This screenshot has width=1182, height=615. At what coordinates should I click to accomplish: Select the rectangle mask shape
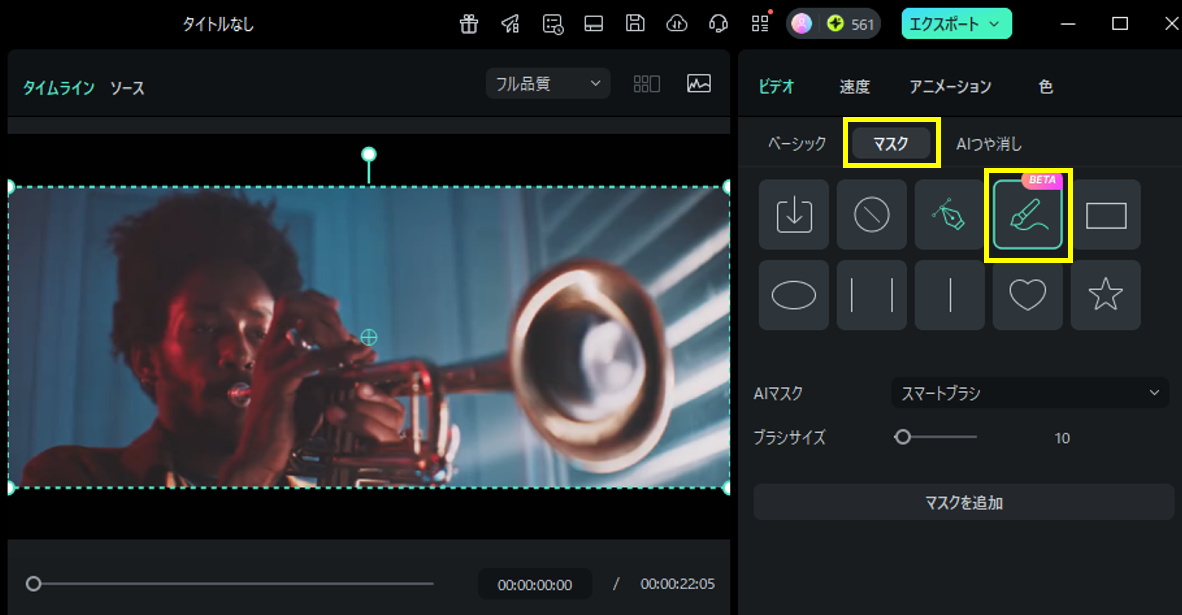point(1106,214)
